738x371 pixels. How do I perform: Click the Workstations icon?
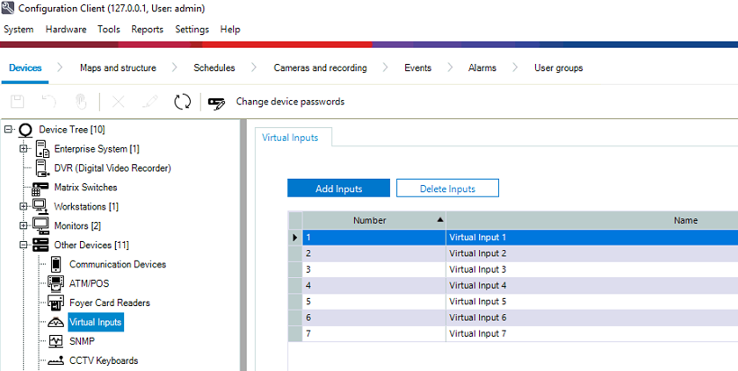point(40,207)
